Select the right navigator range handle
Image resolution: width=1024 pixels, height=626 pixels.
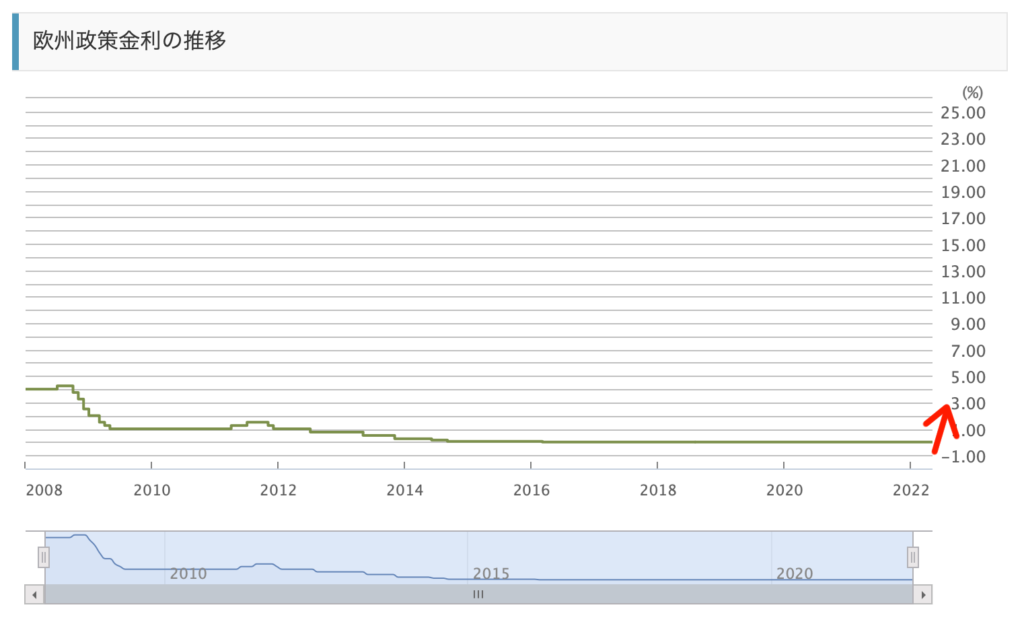click(x=912, y=557)
